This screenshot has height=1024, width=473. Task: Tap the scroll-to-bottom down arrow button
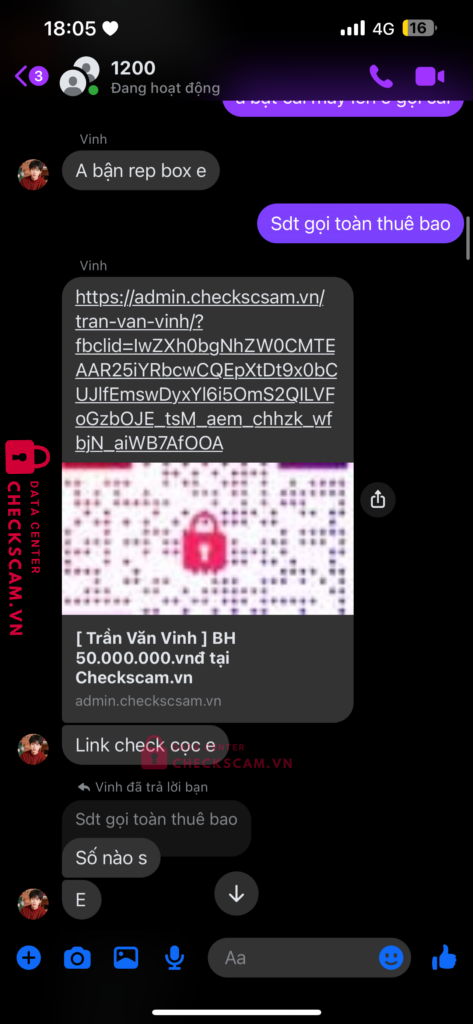236,894
